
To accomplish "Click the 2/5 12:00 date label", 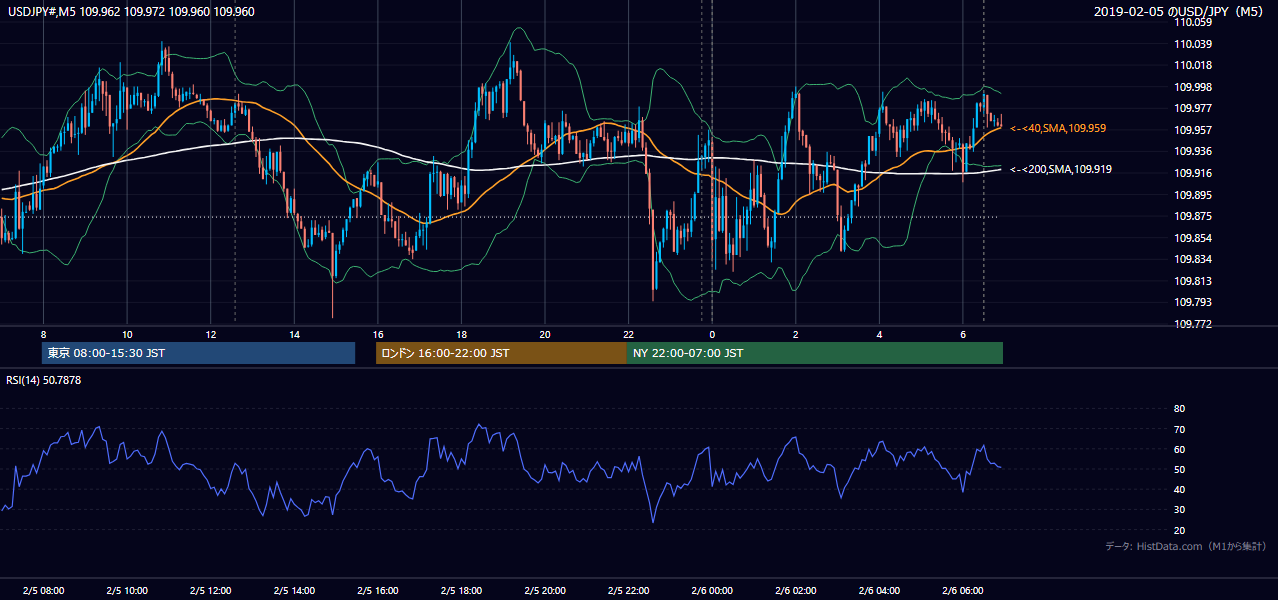I will click(211, 590).
